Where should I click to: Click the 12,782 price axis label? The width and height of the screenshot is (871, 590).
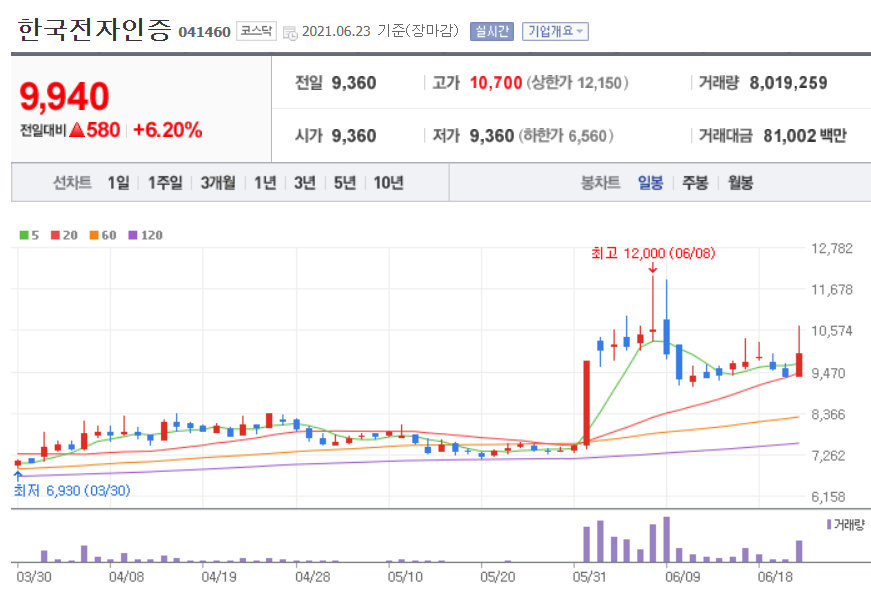pyautogui.click(x=832, y=248)
